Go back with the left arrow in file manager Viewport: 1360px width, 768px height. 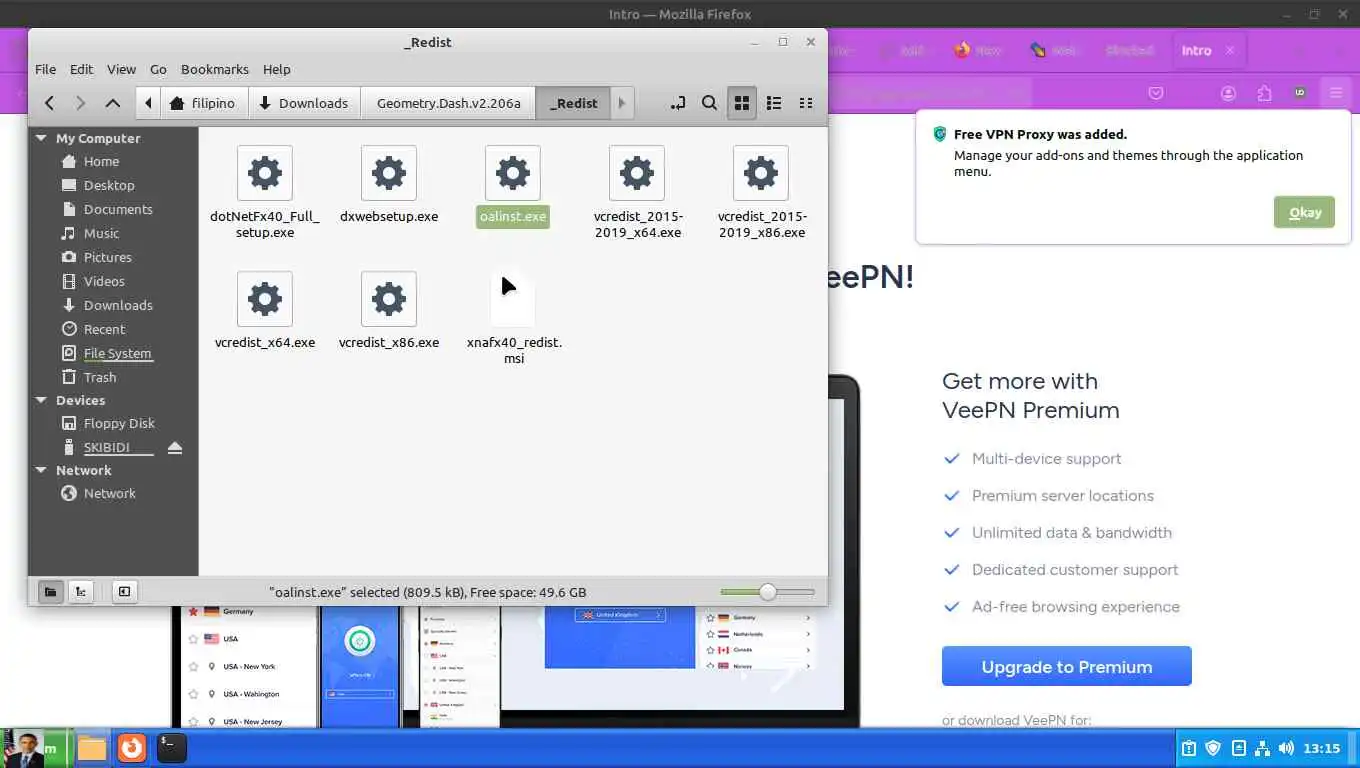pyautogui.click(x=49, y=103)
